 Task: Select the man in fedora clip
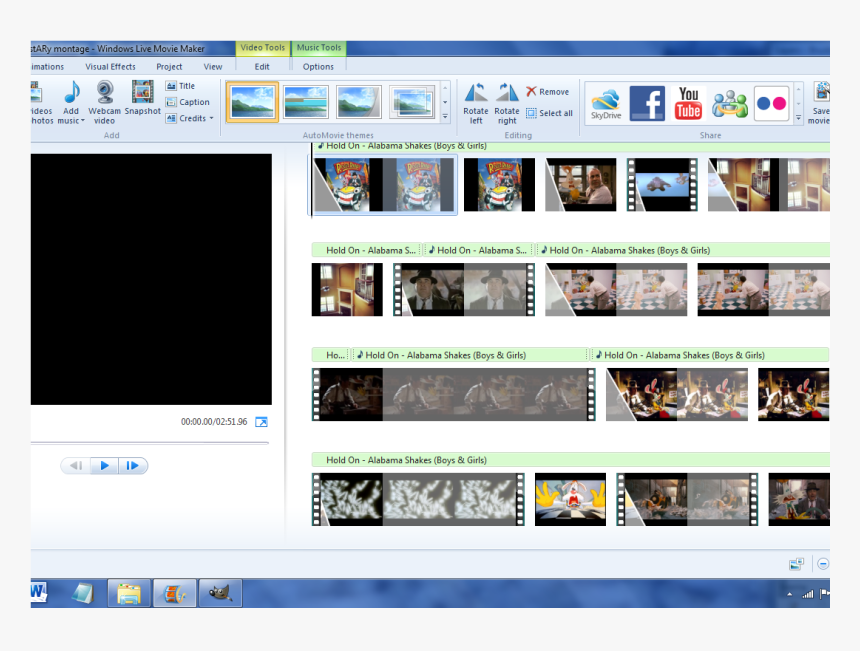(x=464, y=290)
